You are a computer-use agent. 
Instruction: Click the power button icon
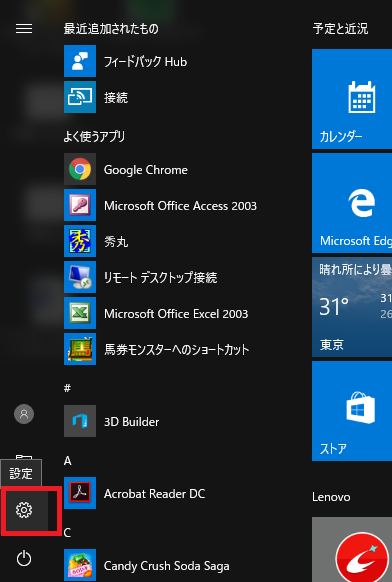[24, 558]
